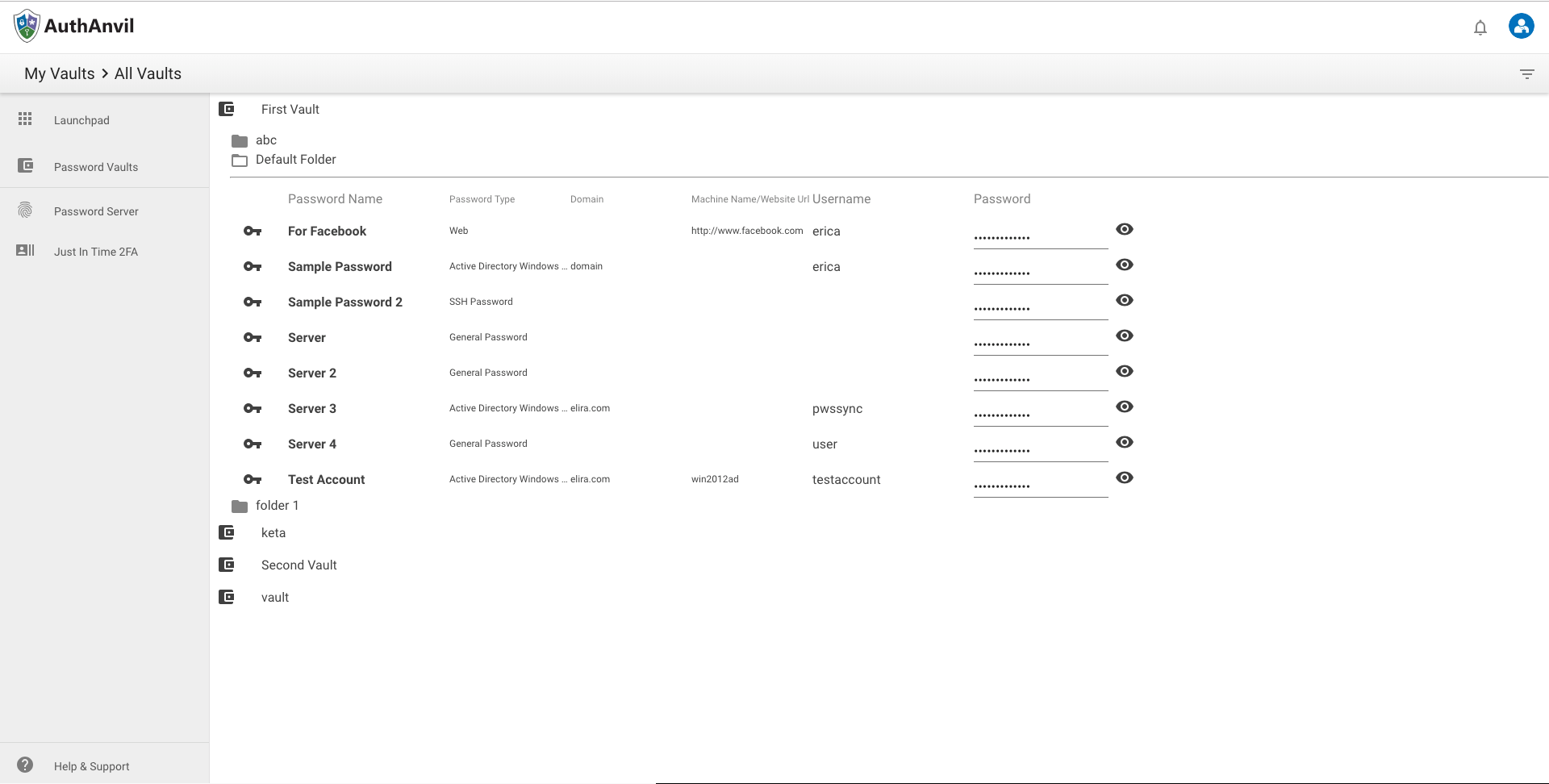Click the keta vault icon
The height and width of the screenshot is (784, 1549).
coord(227,532)
